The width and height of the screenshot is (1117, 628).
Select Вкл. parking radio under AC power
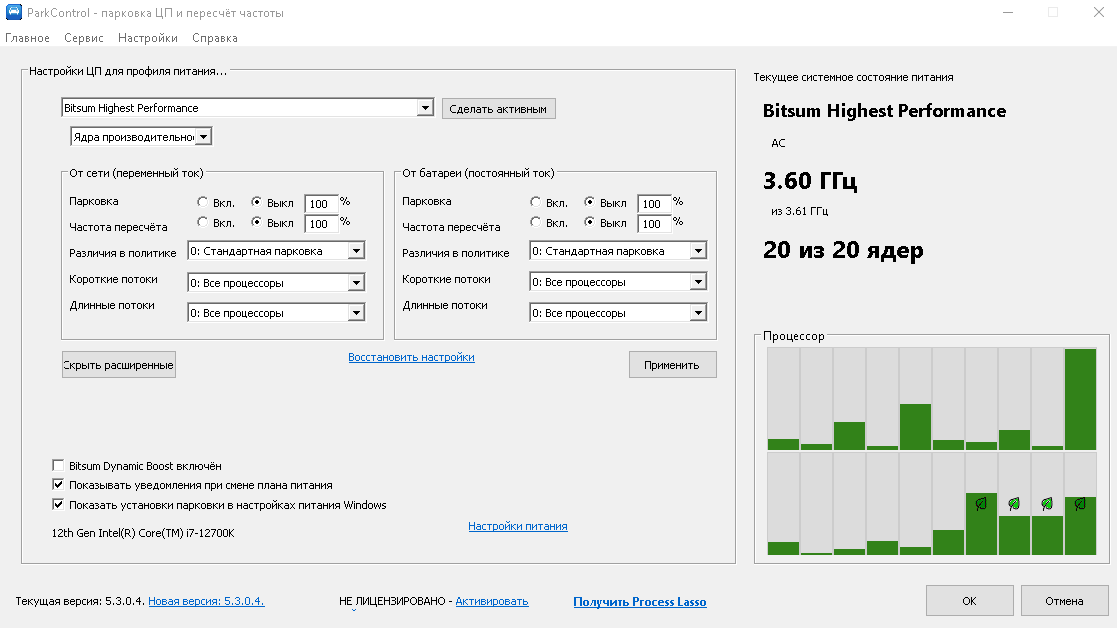[x=202, y=202]
